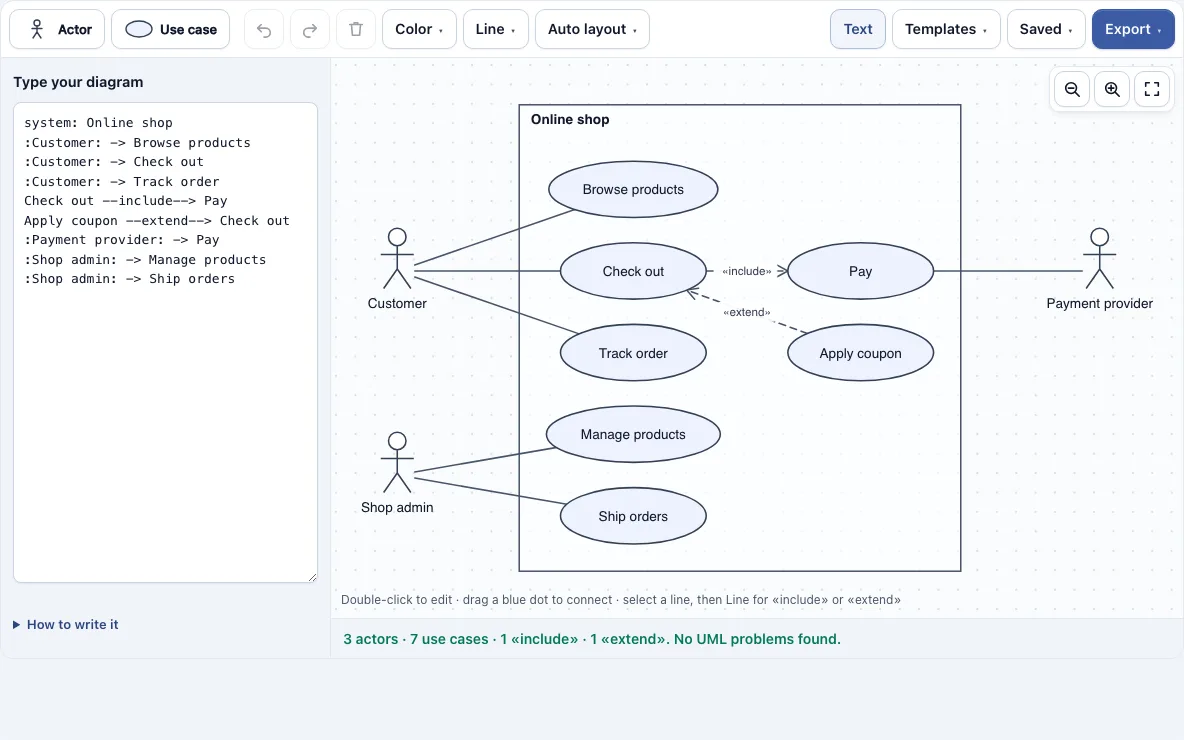The image size is (1184, 740).
Task: Select the Shop admin actor figure
Action: click(x=397, y=463)
